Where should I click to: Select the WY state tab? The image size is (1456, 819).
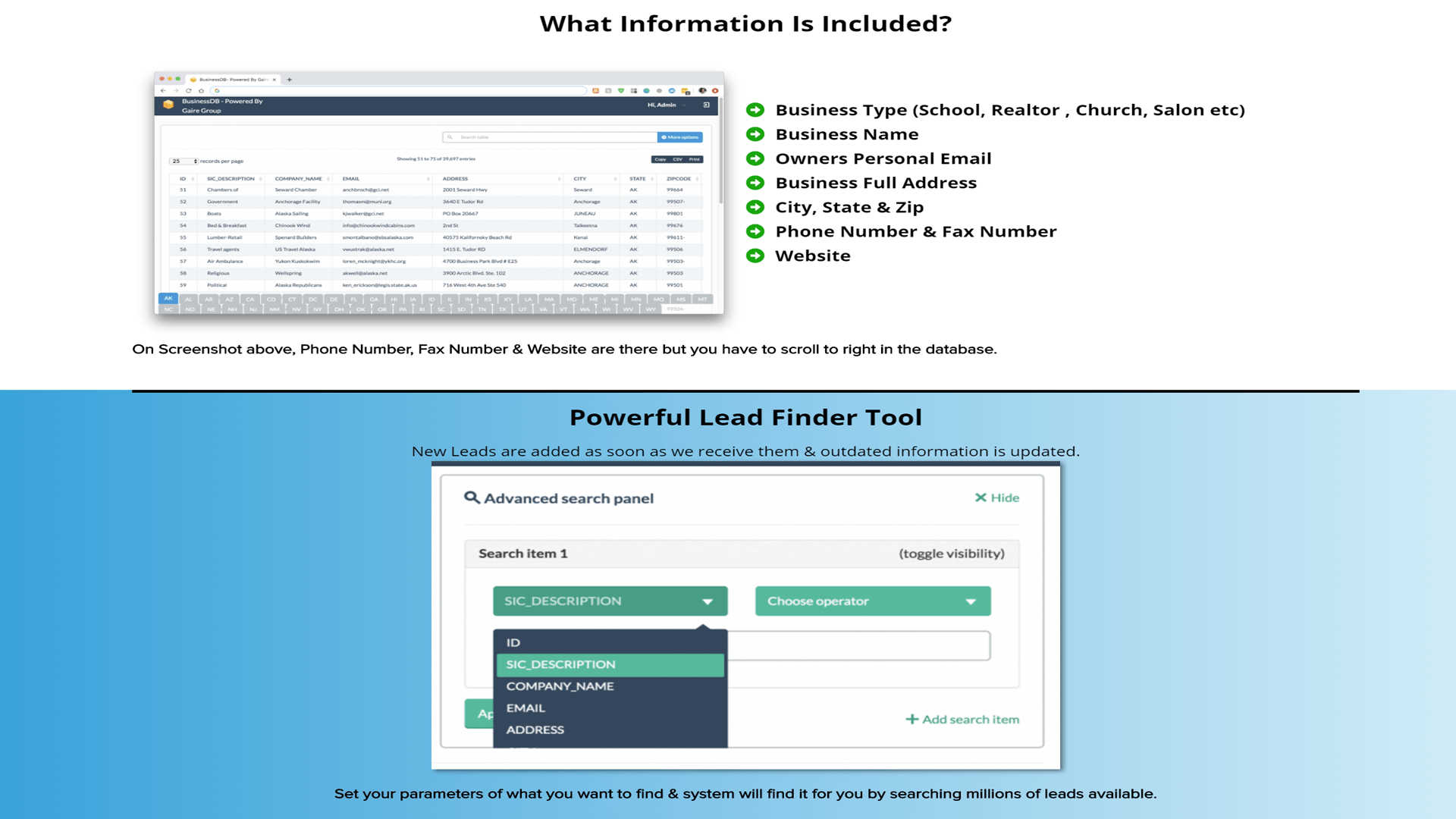point(651,309)
